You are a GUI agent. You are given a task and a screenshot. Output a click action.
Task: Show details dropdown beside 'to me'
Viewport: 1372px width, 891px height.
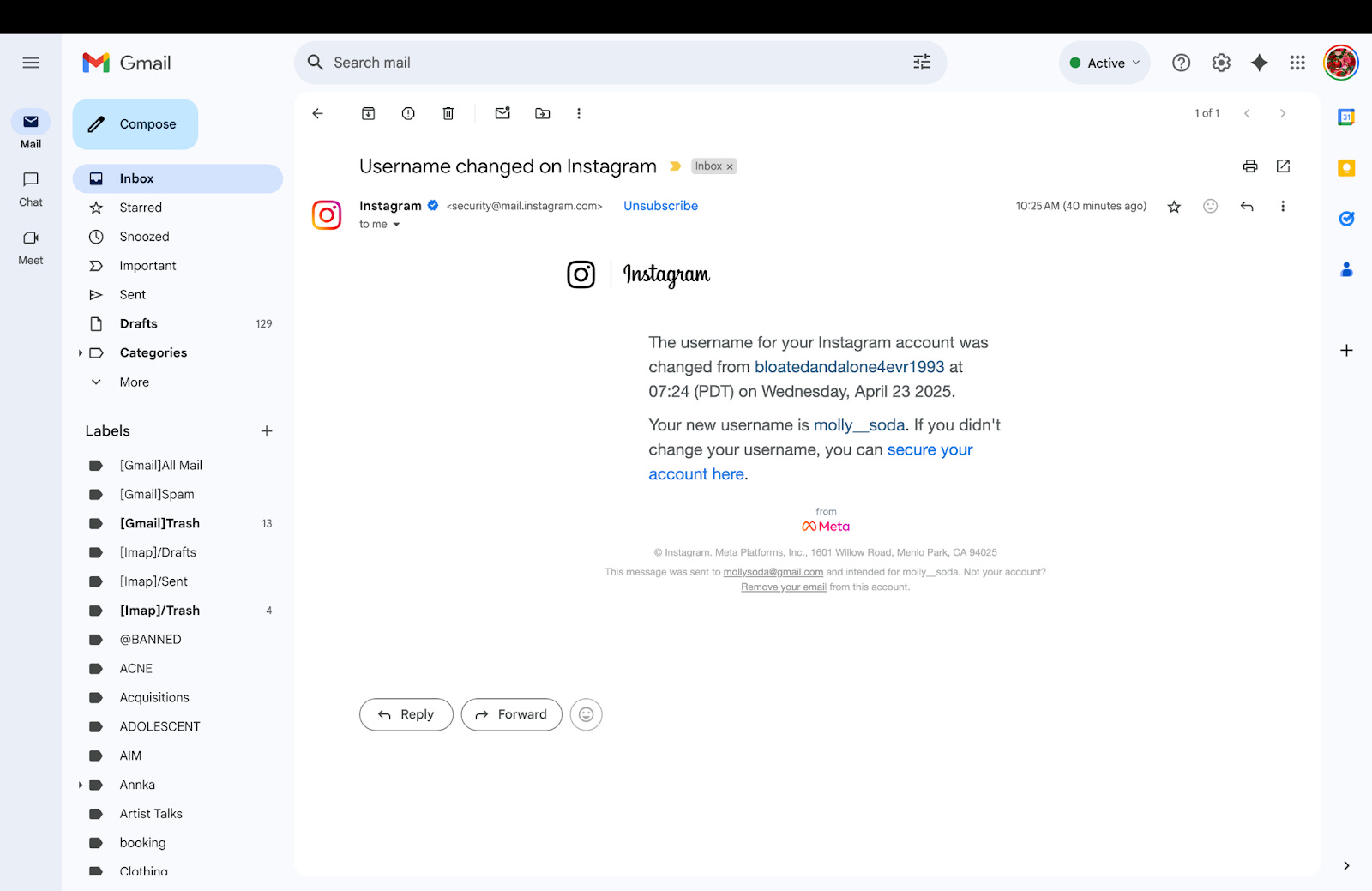396,225
